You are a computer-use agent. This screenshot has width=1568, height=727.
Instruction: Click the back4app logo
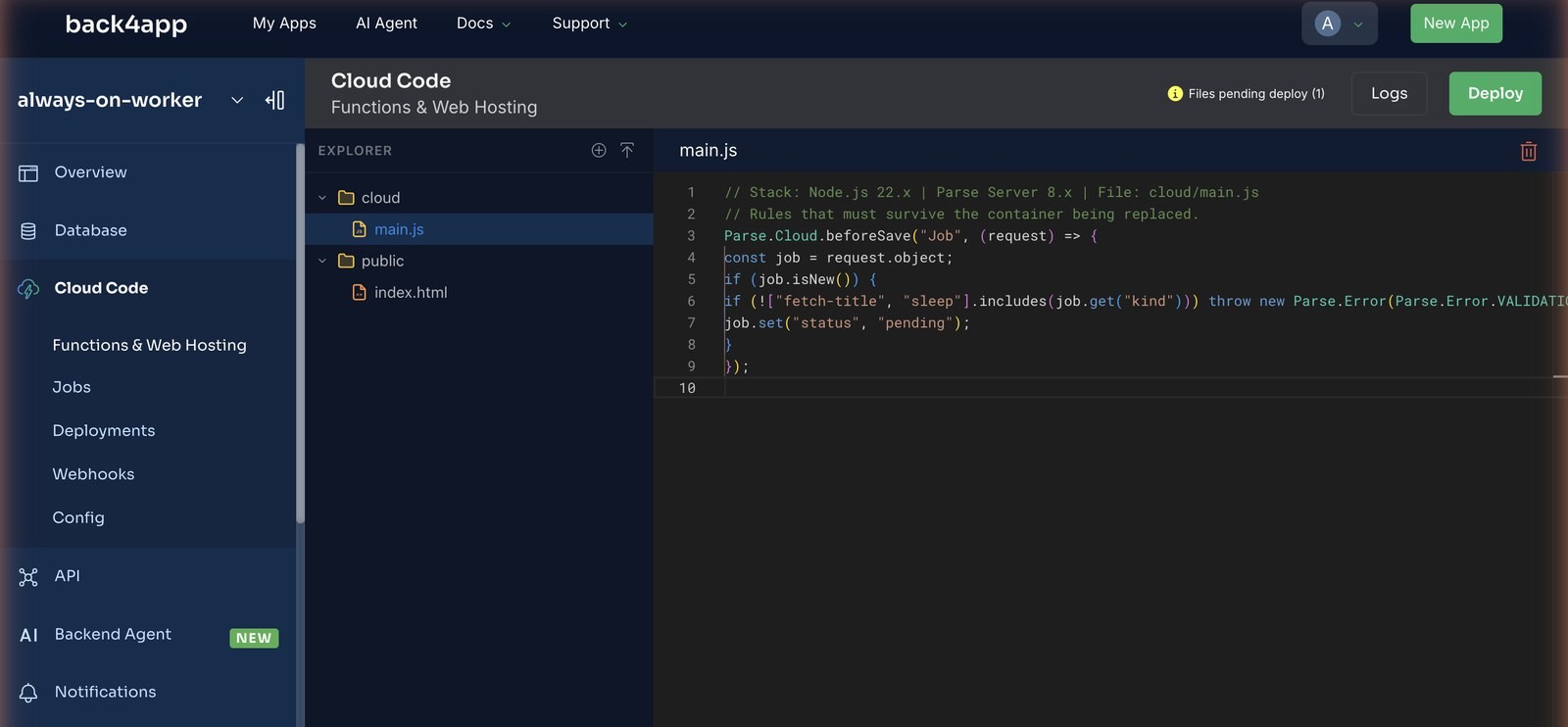(125, 24)
